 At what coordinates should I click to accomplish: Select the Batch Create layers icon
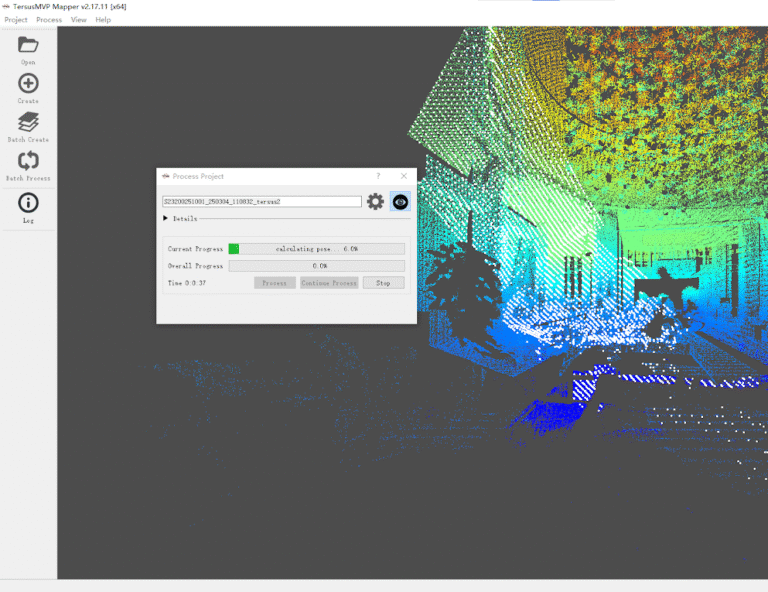tap(28, 122)
